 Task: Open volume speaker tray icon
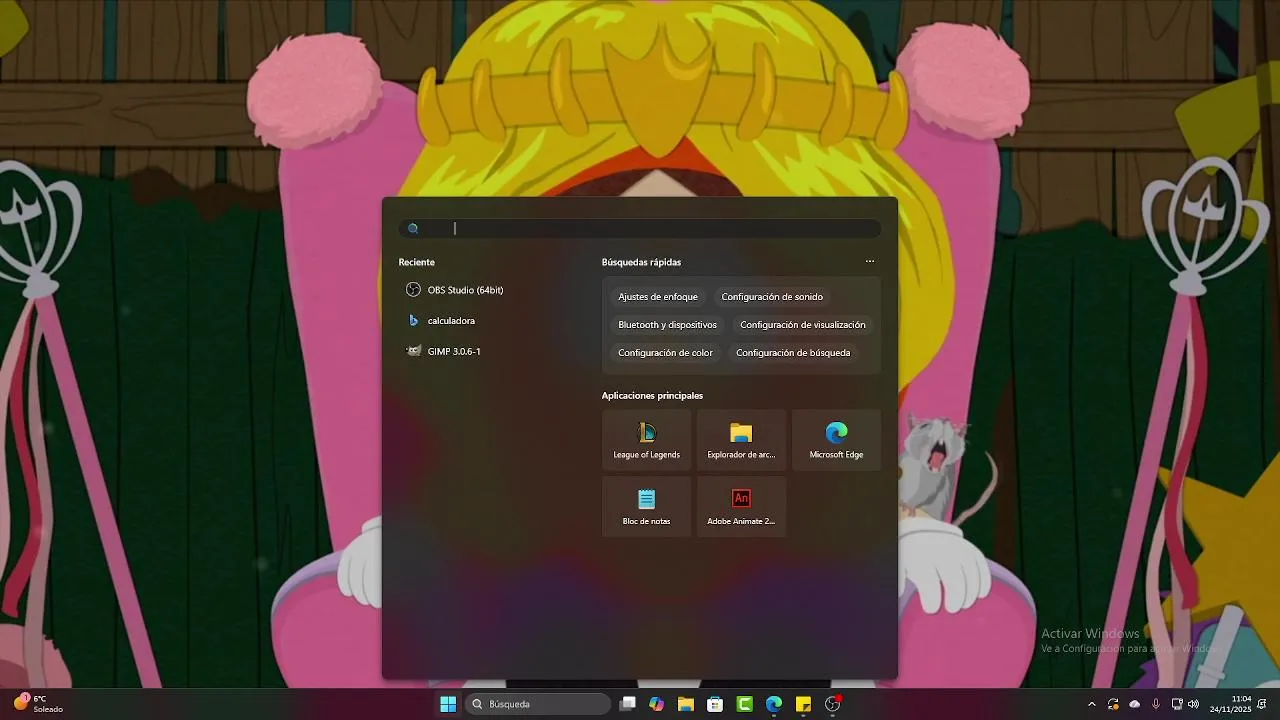1193,704
